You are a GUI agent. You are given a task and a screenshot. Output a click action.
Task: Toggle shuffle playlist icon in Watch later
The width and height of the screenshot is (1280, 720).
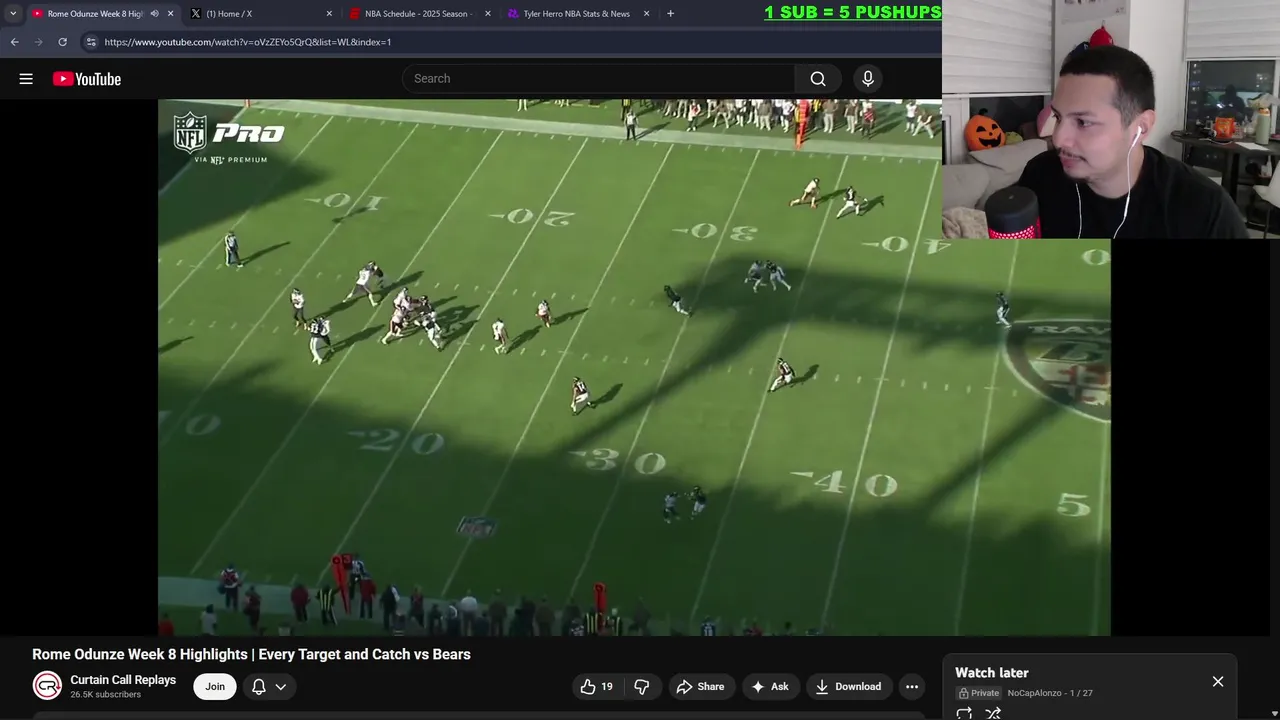993,713
